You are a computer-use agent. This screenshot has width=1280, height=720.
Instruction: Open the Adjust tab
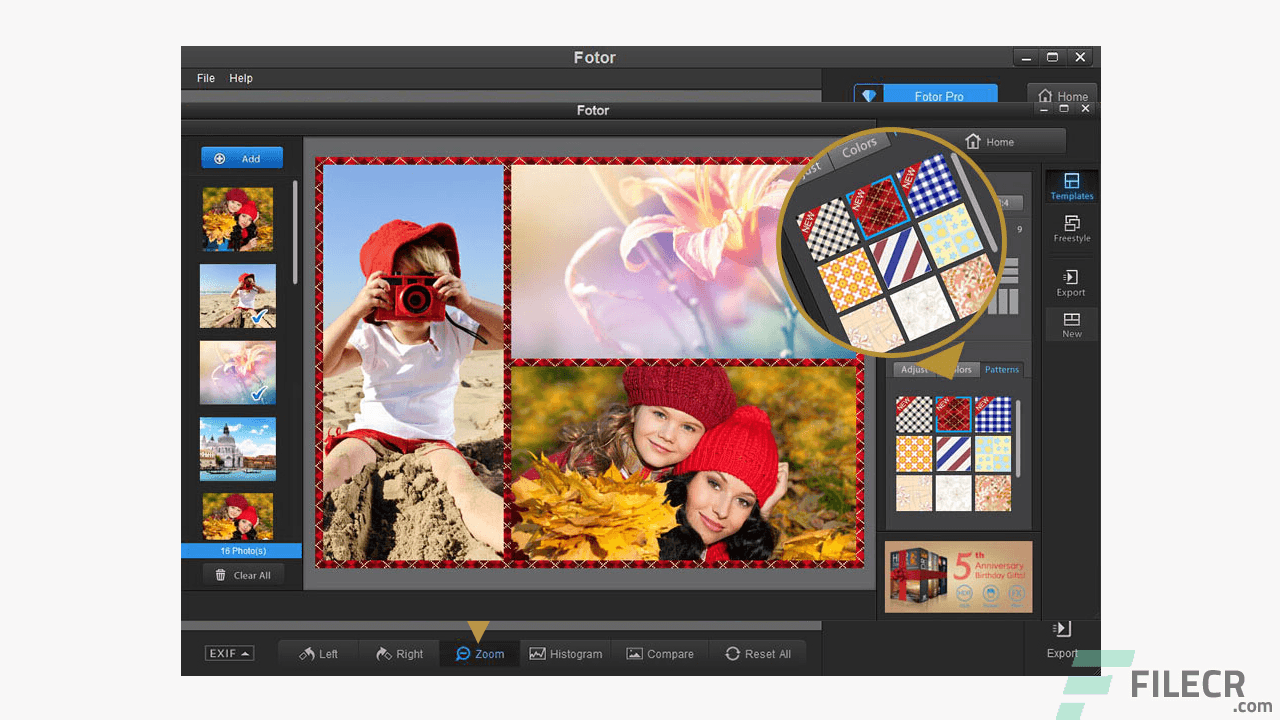(914, 369)
